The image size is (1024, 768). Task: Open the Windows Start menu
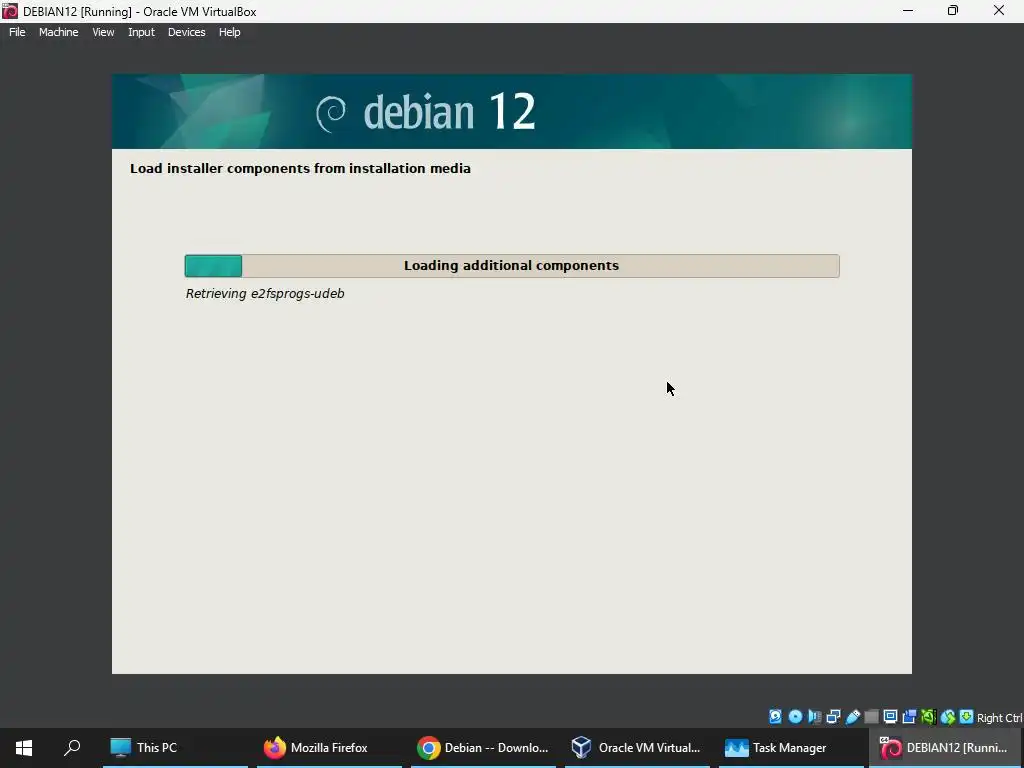click(x=24, y=748)
